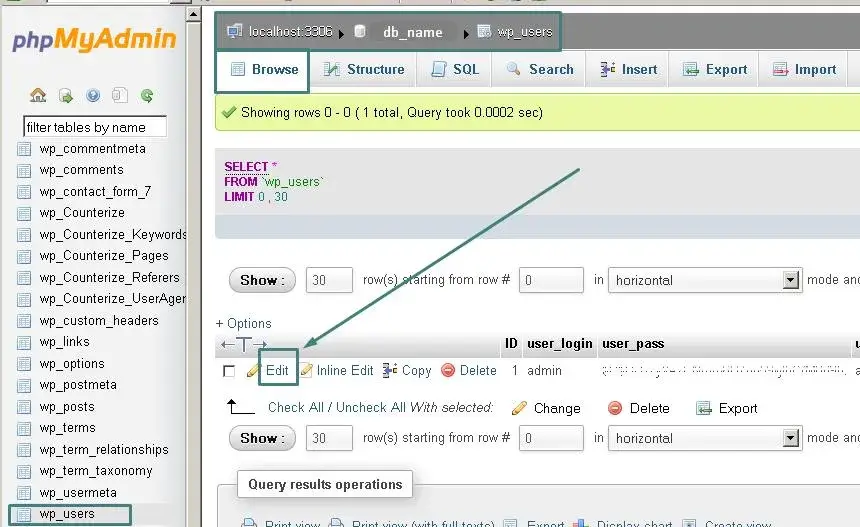Open the wp_term_taxonomy table
The image size is (860, 527).
point(96,471)
